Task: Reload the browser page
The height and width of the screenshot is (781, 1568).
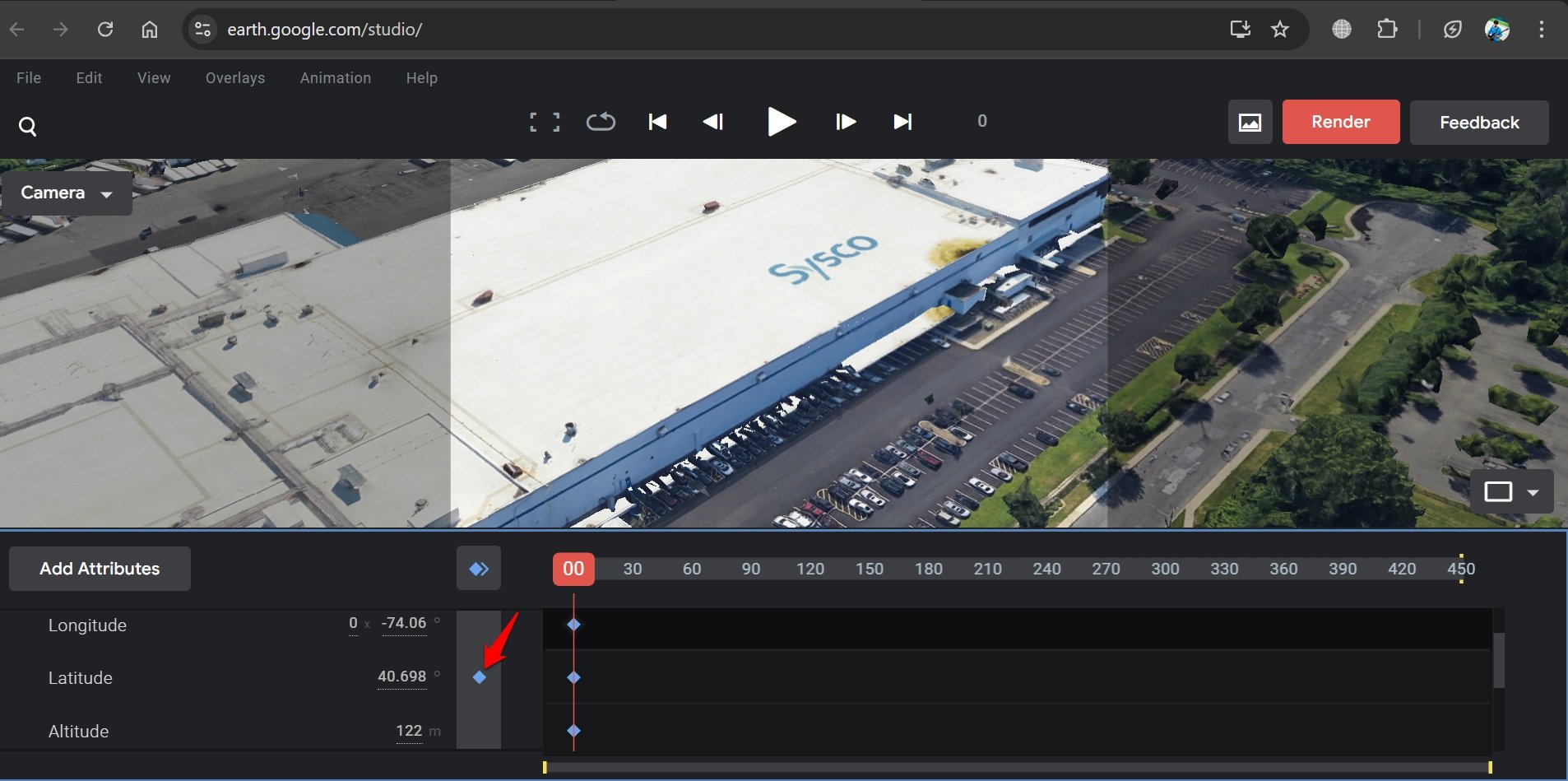Action: [x=105, y=30]
